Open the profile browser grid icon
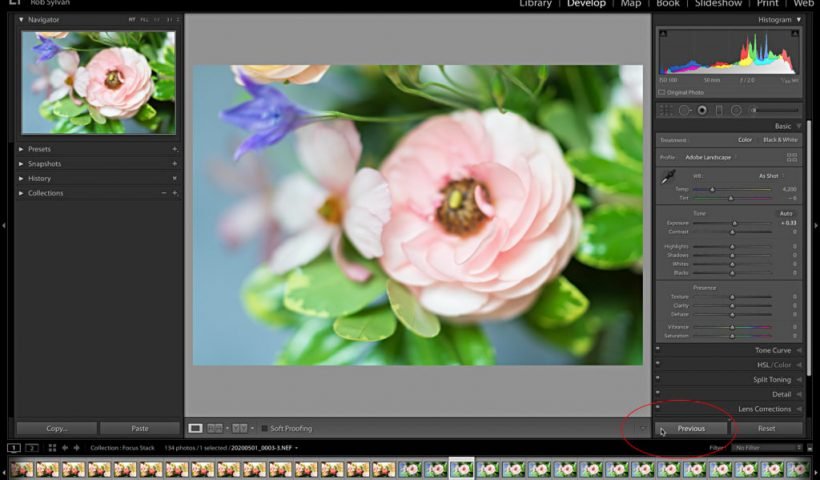Viewport: 820px width, 480px height. click(x=792, y=157)
